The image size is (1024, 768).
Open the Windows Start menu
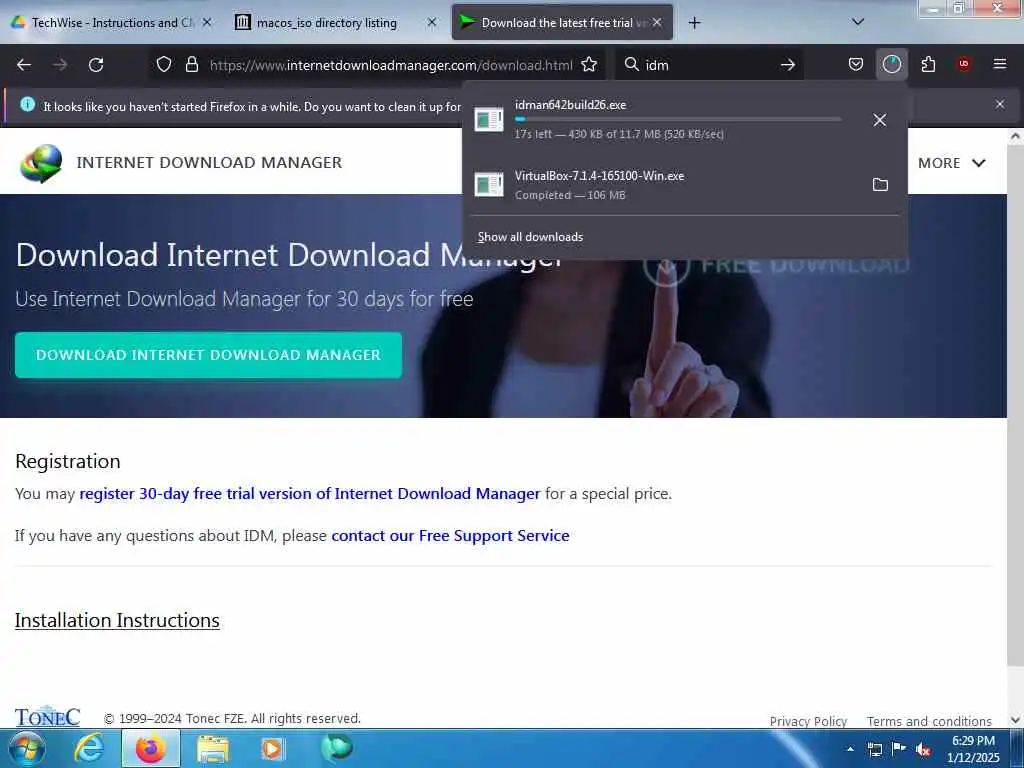[x=26, y=749]
